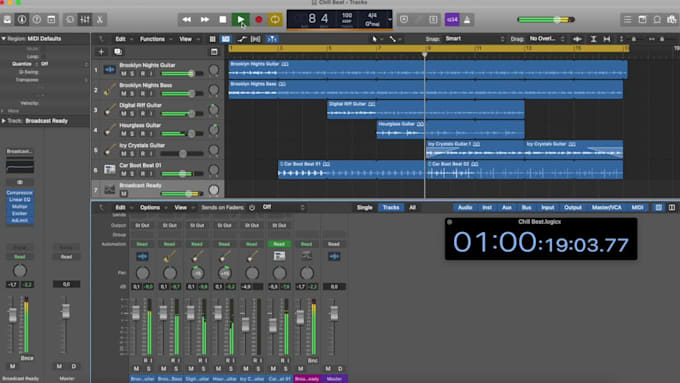Toggle the Aux channel strip filter
Viewport: 680px width, 383px height.
click(x=507, y=208)
